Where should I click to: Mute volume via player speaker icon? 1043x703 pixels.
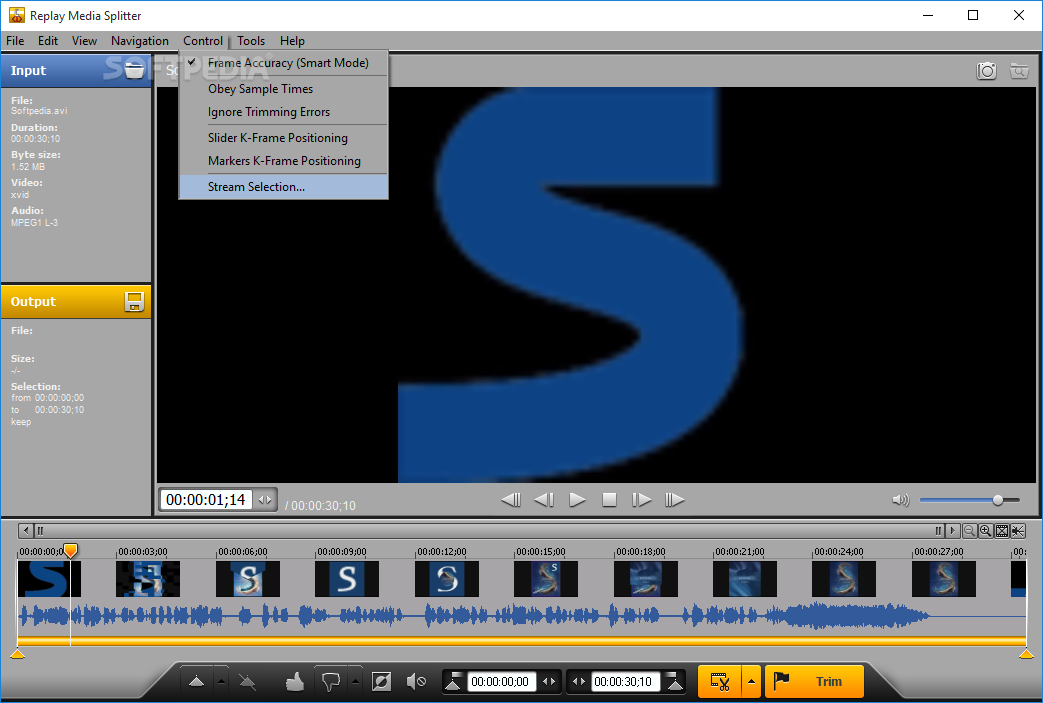coord(900,500)
